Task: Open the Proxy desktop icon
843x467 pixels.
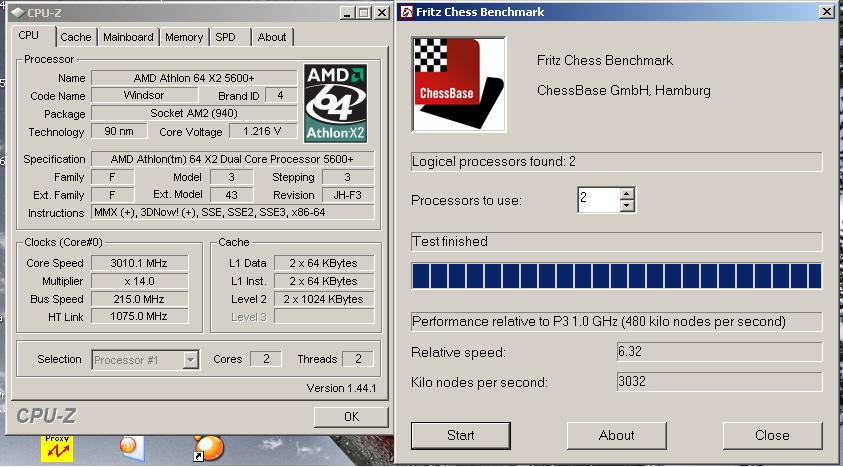Action: coord(57,449)
